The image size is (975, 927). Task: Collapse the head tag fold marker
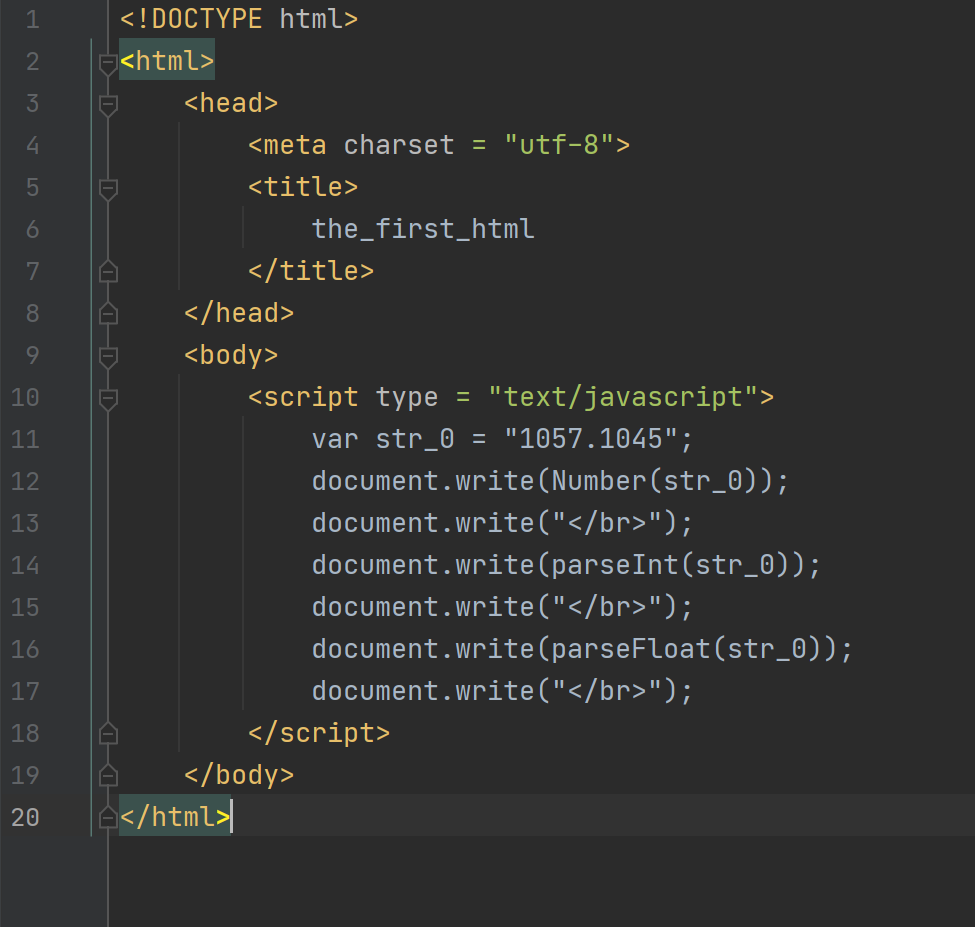tap(108, 104)
